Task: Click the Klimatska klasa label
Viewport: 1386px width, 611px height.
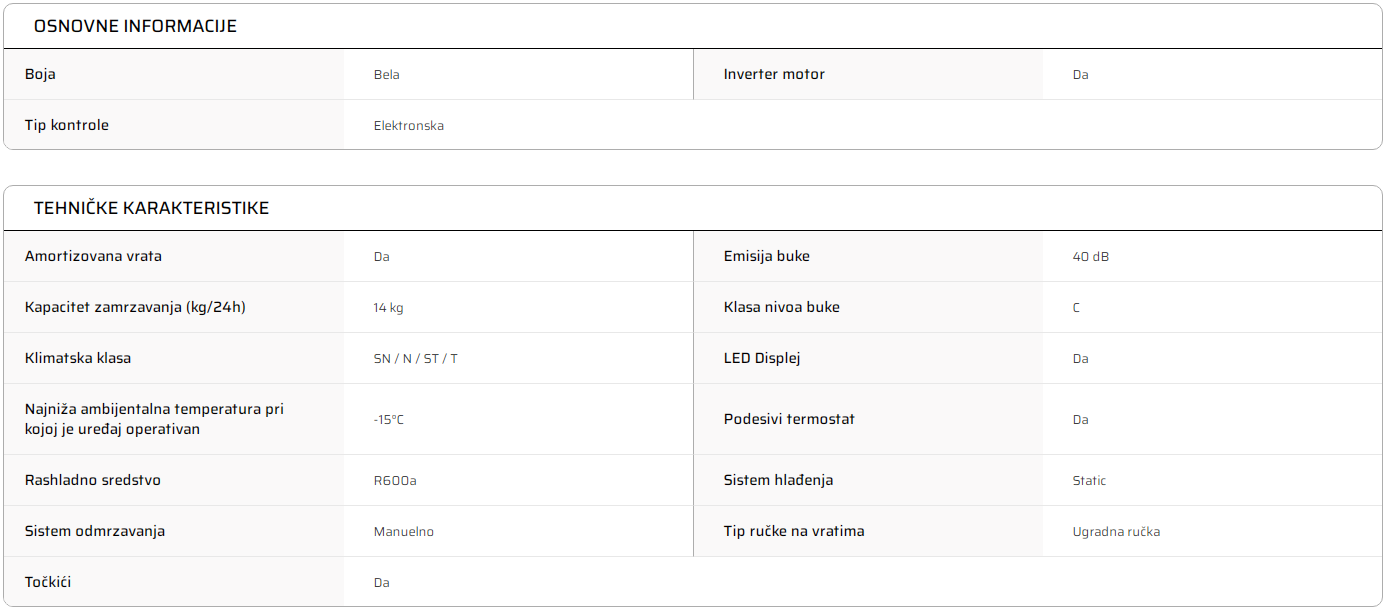Action: (78, 358)
